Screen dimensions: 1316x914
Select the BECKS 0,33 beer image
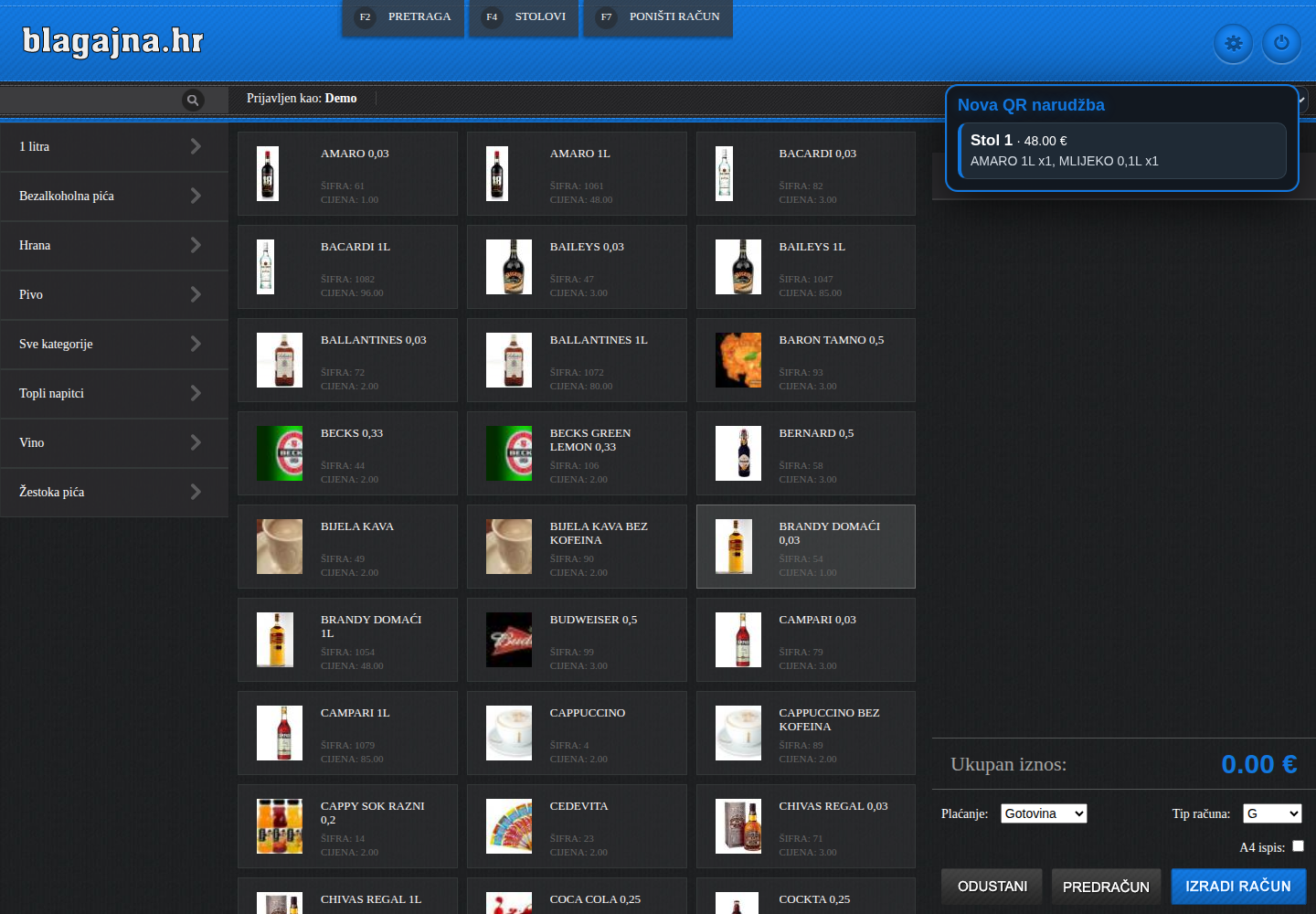coord(280,453)
